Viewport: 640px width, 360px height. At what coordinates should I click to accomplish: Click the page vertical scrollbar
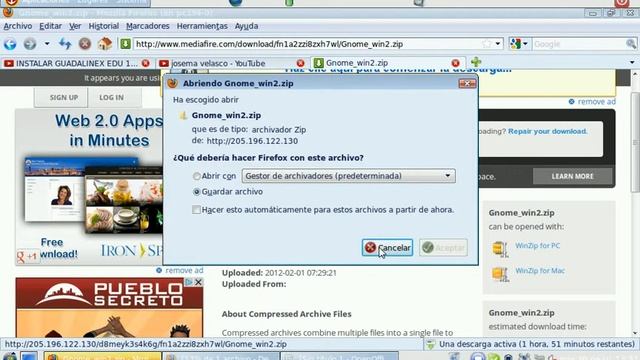click(x=635, y=143)
